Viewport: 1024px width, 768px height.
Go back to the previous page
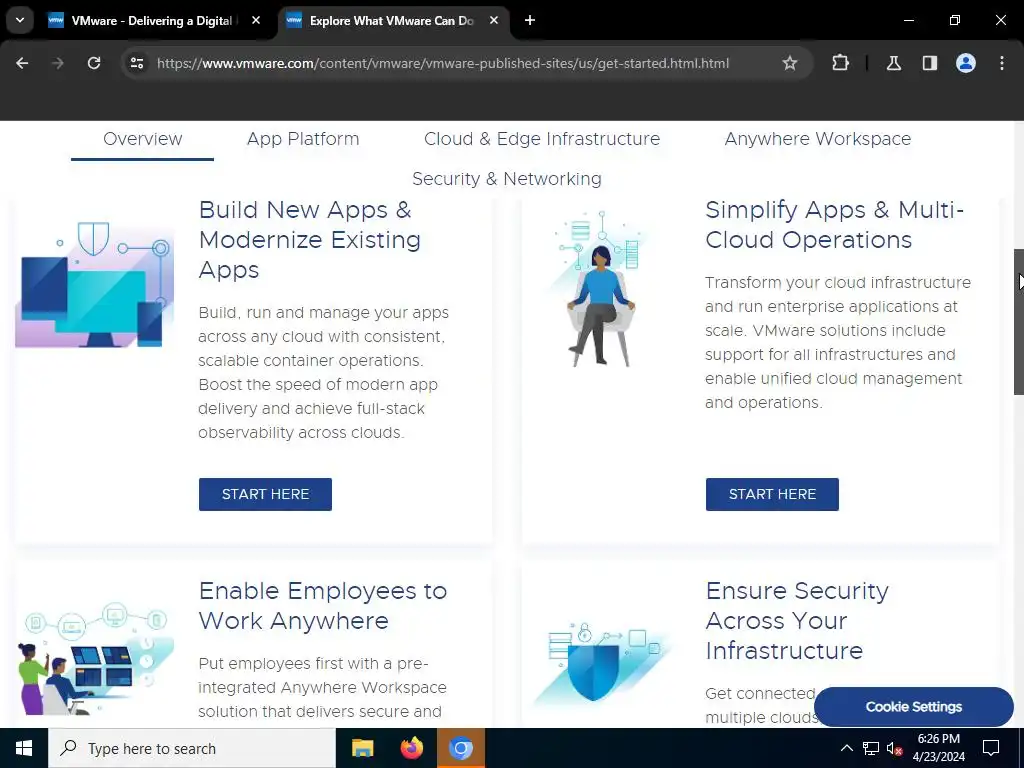coord(22,63)
